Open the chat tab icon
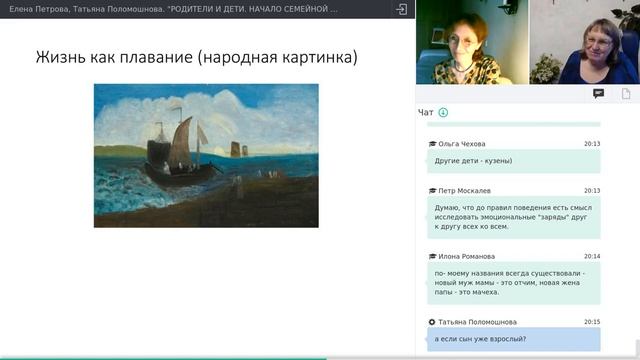The width and height of the screenshot is (640, 360). coord(598,94)
